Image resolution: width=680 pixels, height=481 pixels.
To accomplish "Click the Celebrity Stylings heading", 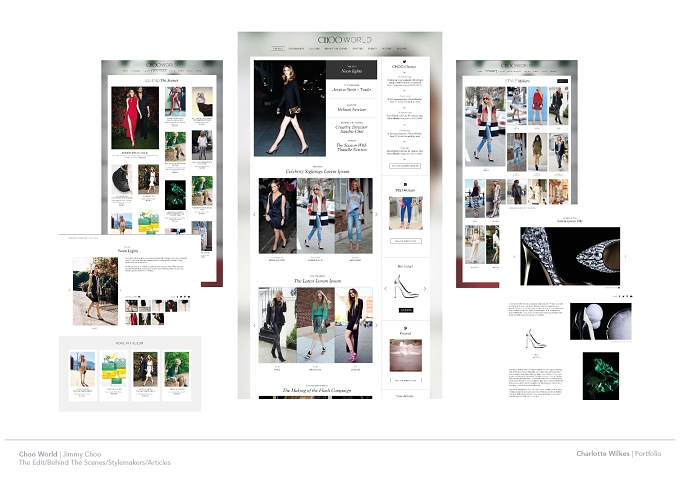I will [317, 171].
